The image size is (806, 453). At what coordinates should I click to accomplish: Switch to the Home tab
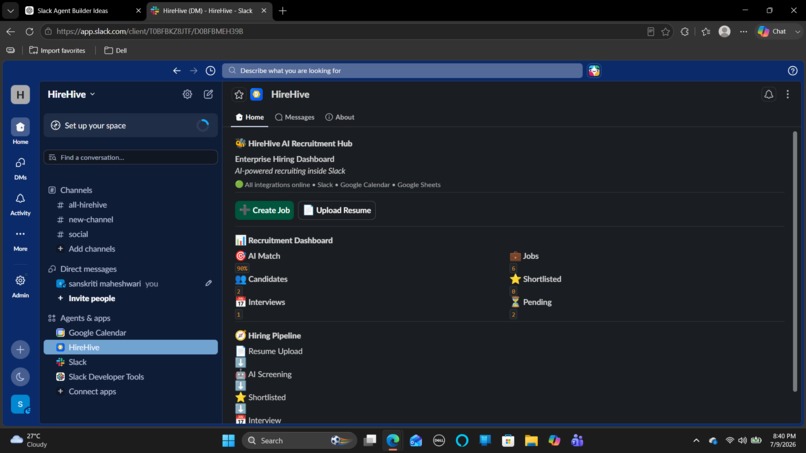(250, 117)
